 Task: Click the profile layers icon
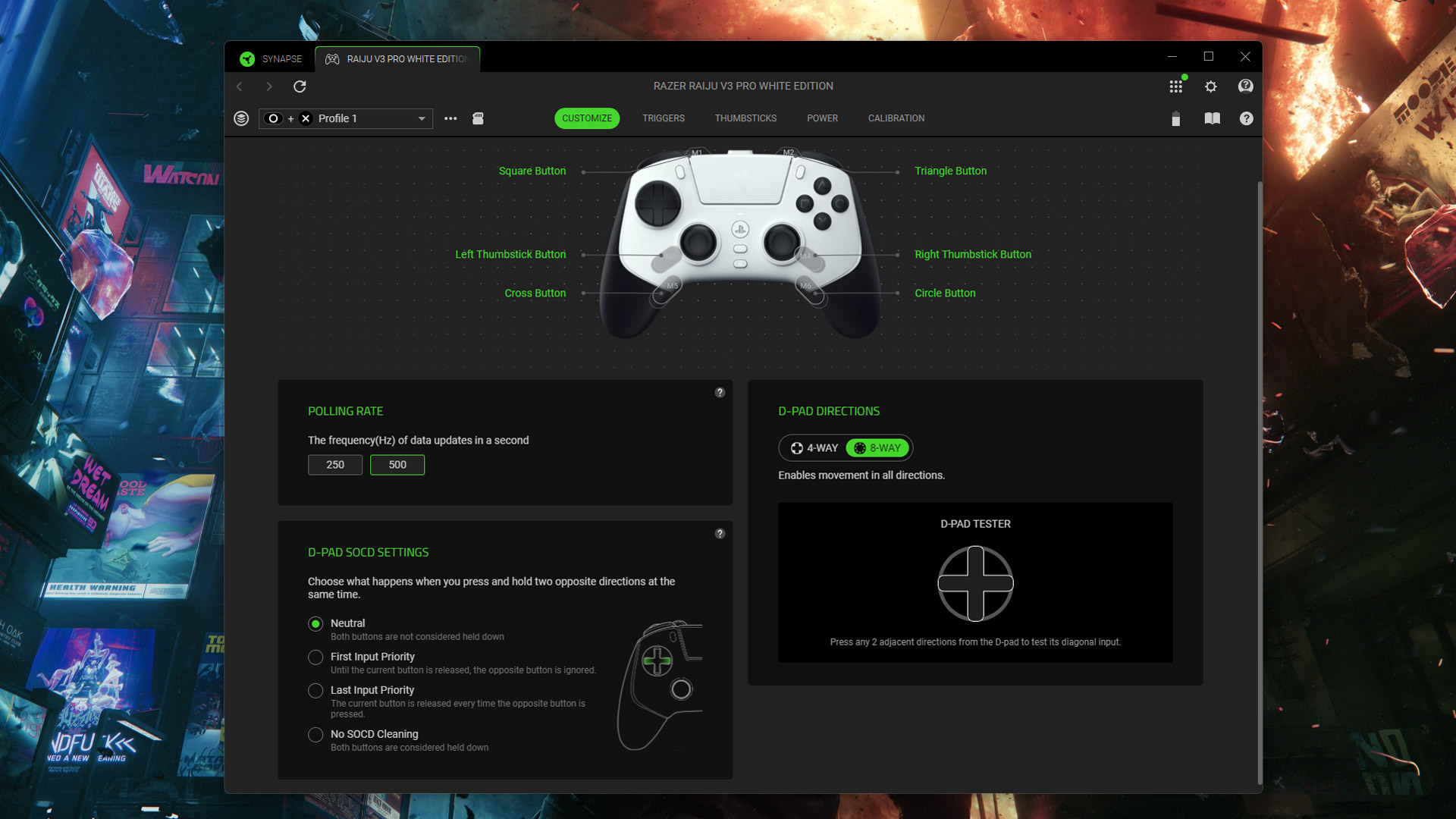241,118
